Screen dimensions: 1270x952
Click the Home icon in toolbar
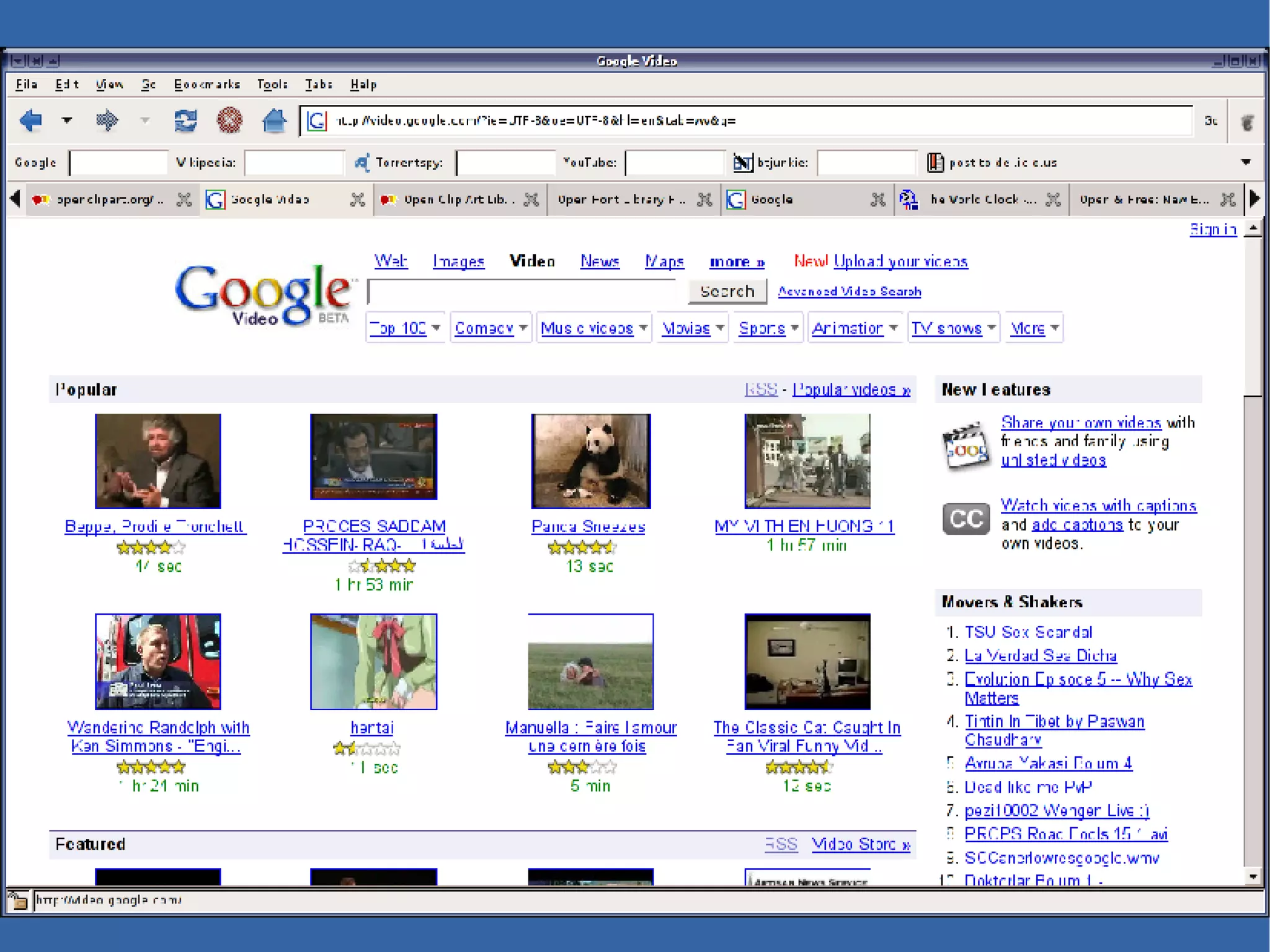pyautogui.click(x=274, y=120)
